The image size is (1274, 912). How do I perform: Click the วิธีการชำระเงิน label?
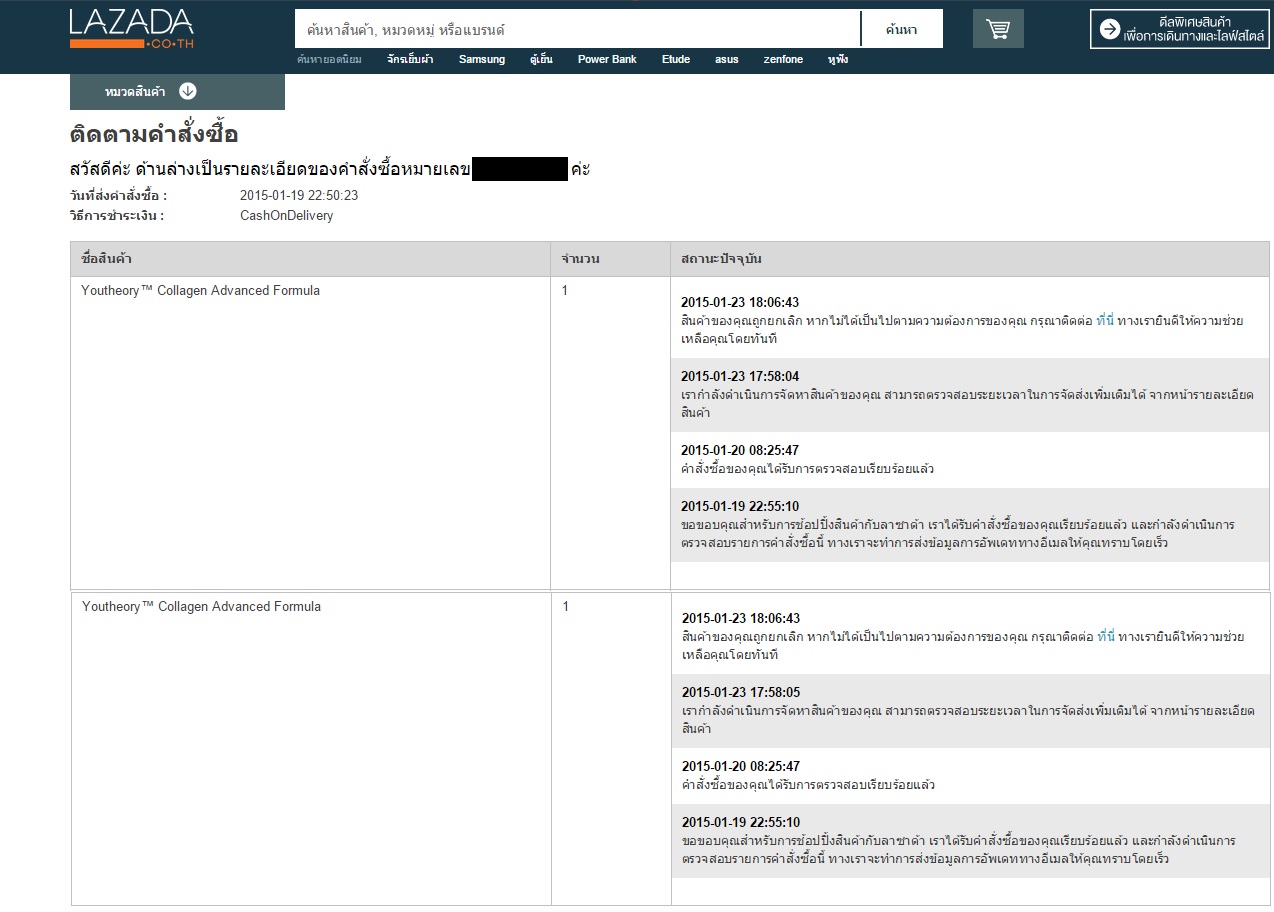tap(117, 216)
